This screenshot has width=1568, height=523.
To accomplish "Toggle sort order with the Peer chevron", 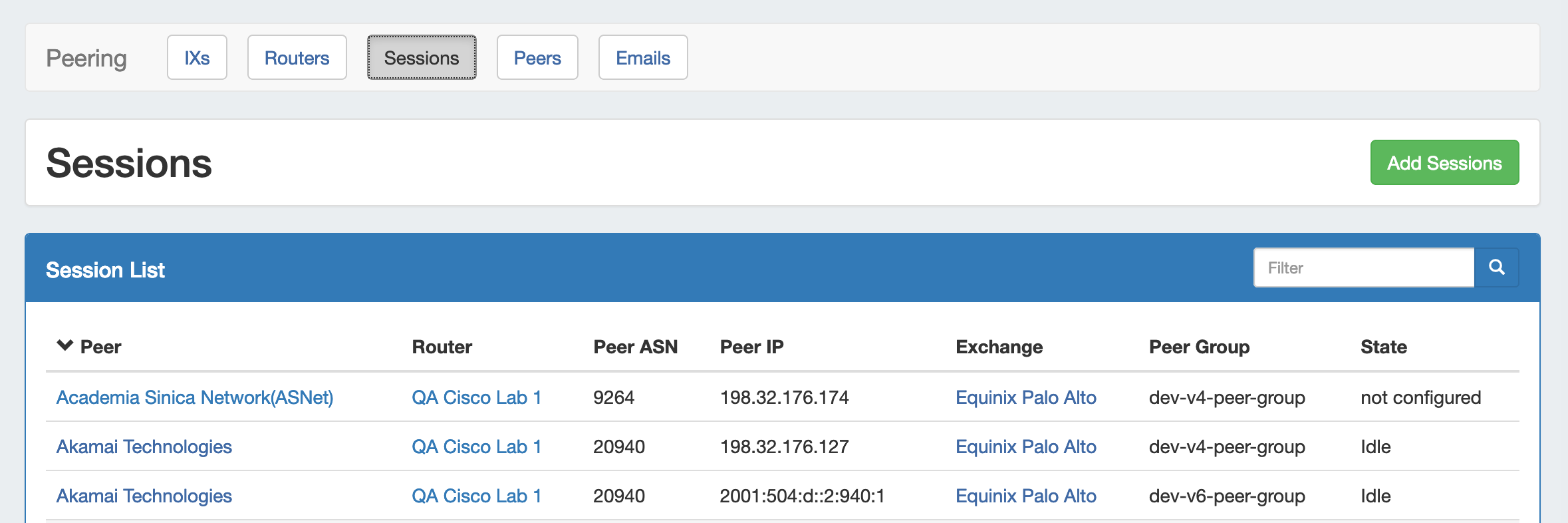I will (x=65, y=346).
